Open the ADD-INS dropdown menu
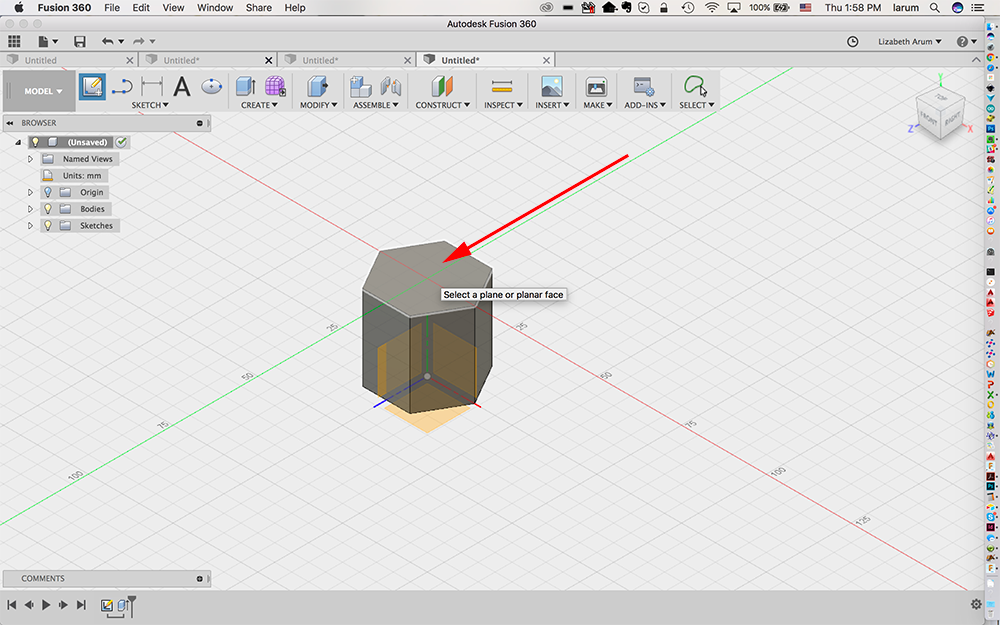The image size is (1000, 625). point(645,105)
